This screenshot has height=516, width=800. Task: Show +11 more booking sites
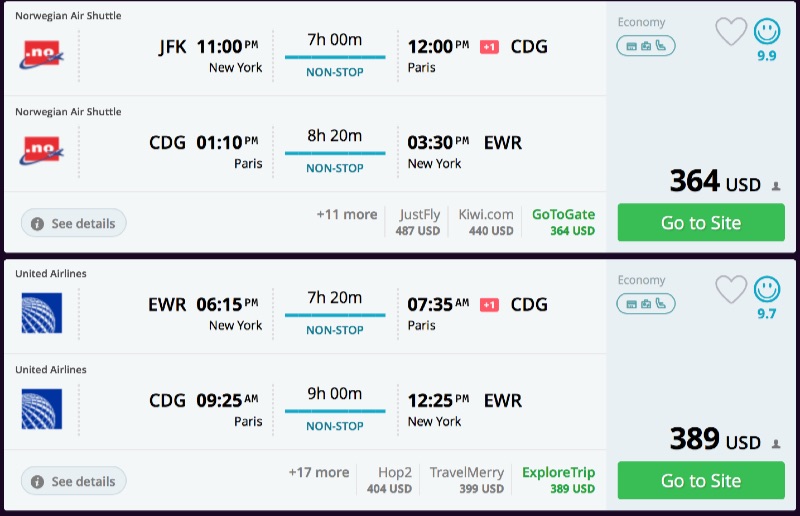(x=347, y=214)
